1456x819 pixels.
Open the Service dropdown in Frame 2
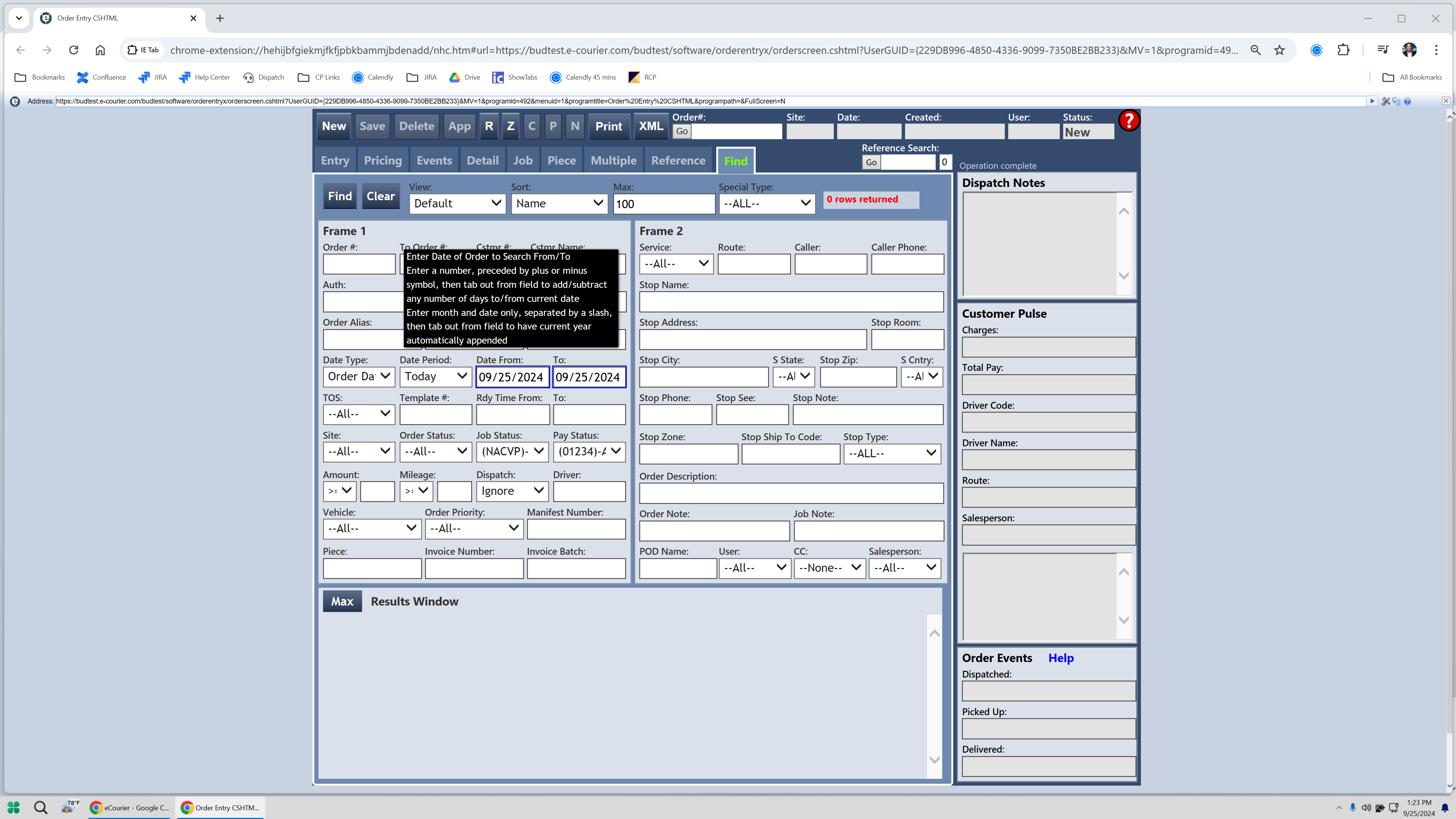pyautogui.click(x=676, y=264)
